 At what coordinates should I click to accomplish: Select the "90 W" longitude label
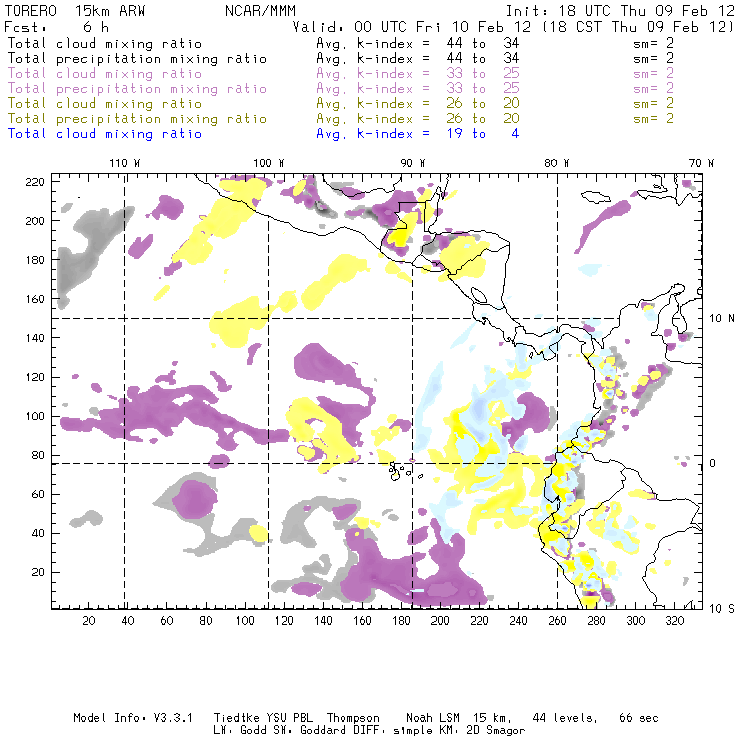pyautogui.click(x=412, y=163)
